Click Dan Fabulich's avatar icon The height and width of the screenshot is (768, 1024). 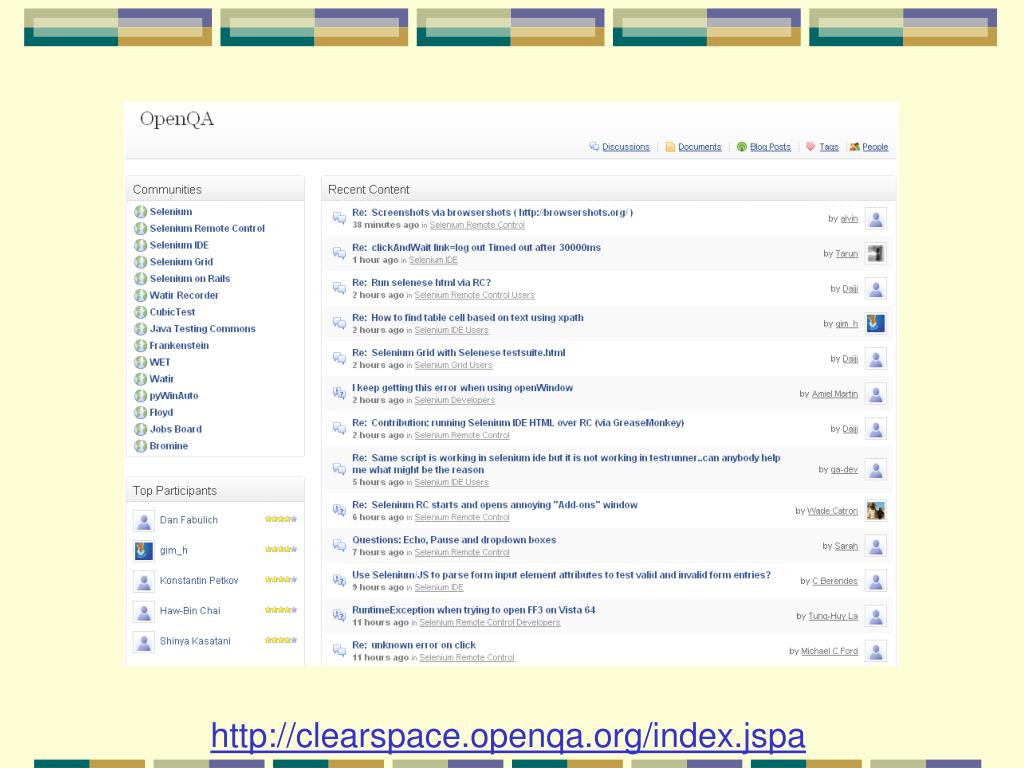point(144,520)
